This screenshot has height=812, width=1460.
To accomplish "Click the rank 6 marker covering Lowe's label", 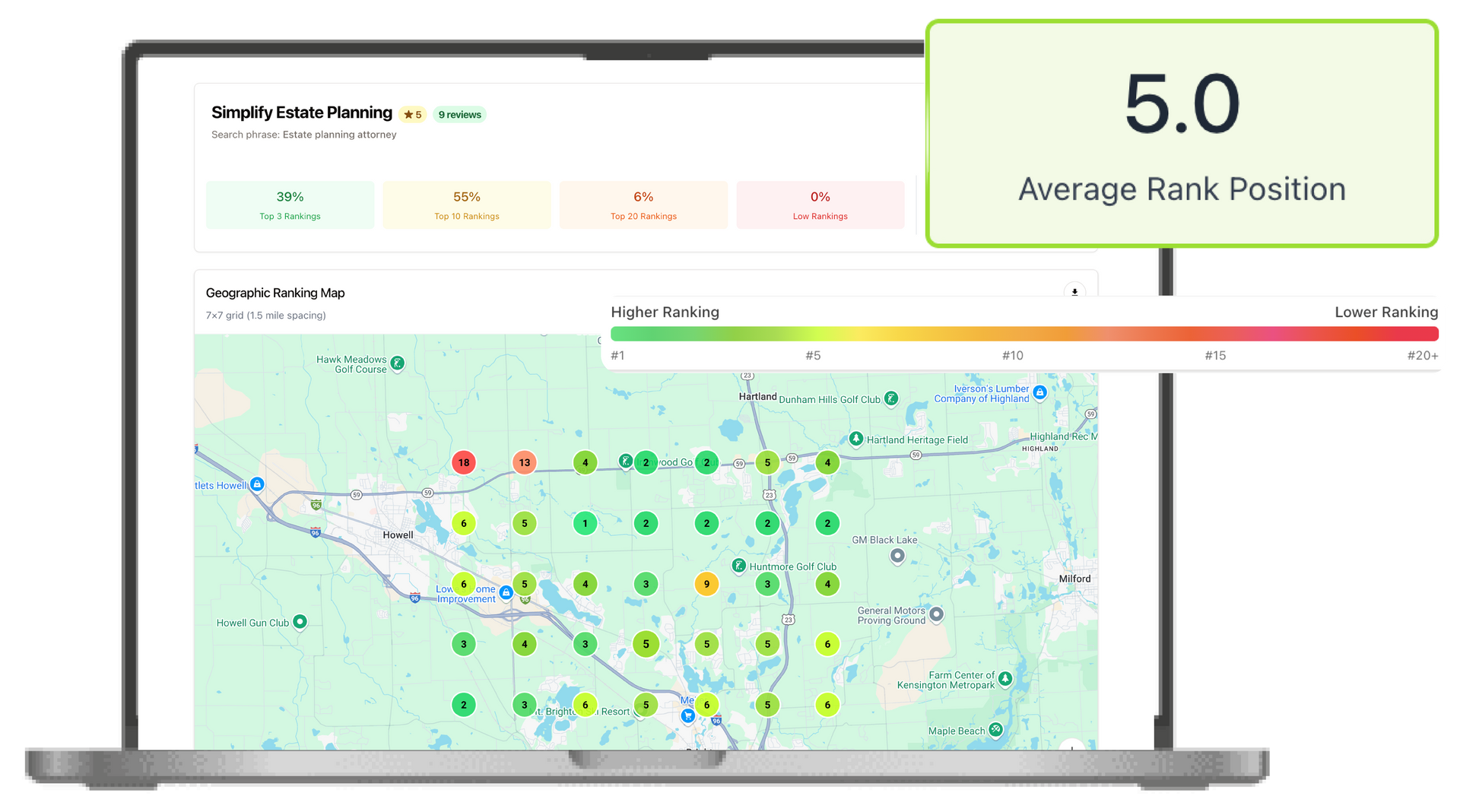I will (x=464, y=584).
